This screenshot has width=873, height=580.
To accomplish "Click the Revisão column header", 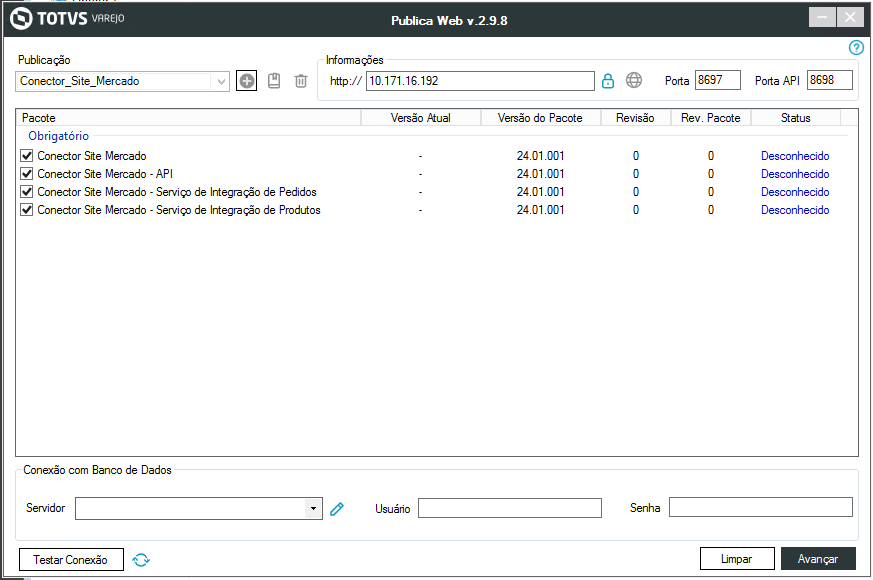I will tap(635, 118).
